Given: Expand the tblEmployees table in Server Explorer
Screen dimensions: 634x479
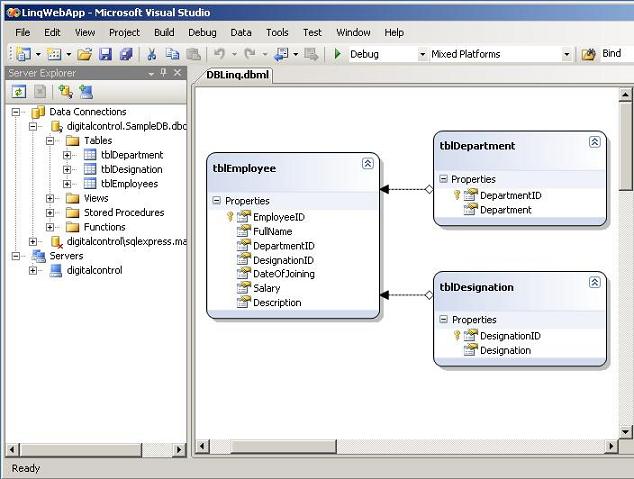Looking at the screenshot, I should tap(67, 184).
